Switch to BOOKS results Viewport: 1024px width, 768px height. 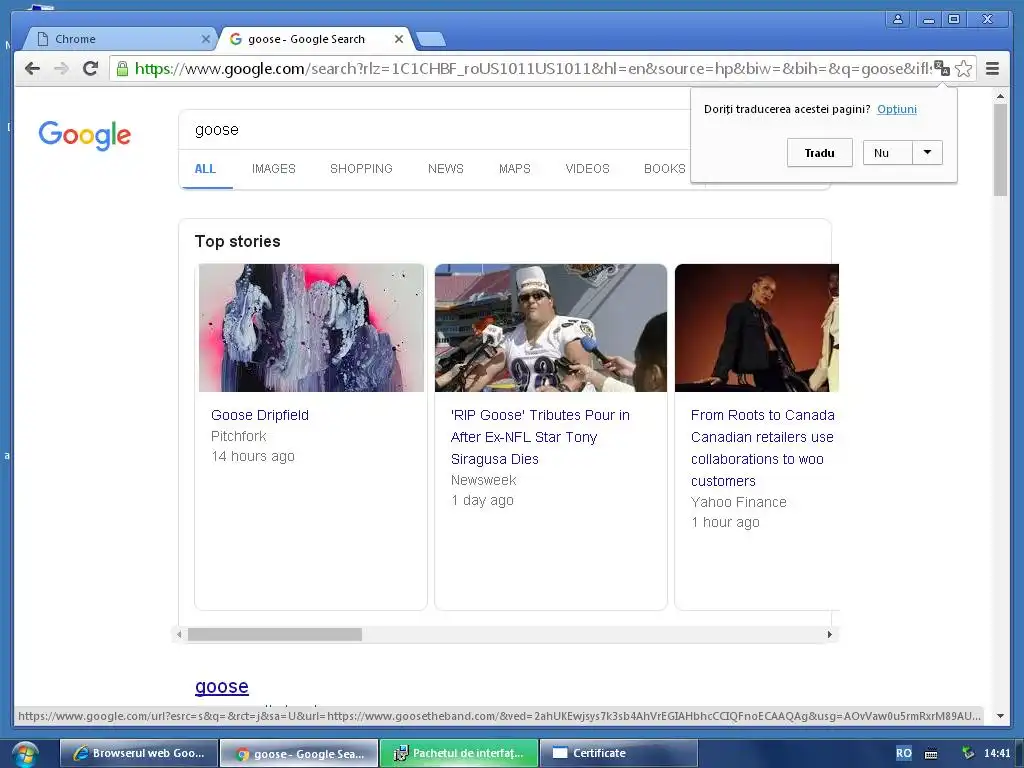pos(664,168)
